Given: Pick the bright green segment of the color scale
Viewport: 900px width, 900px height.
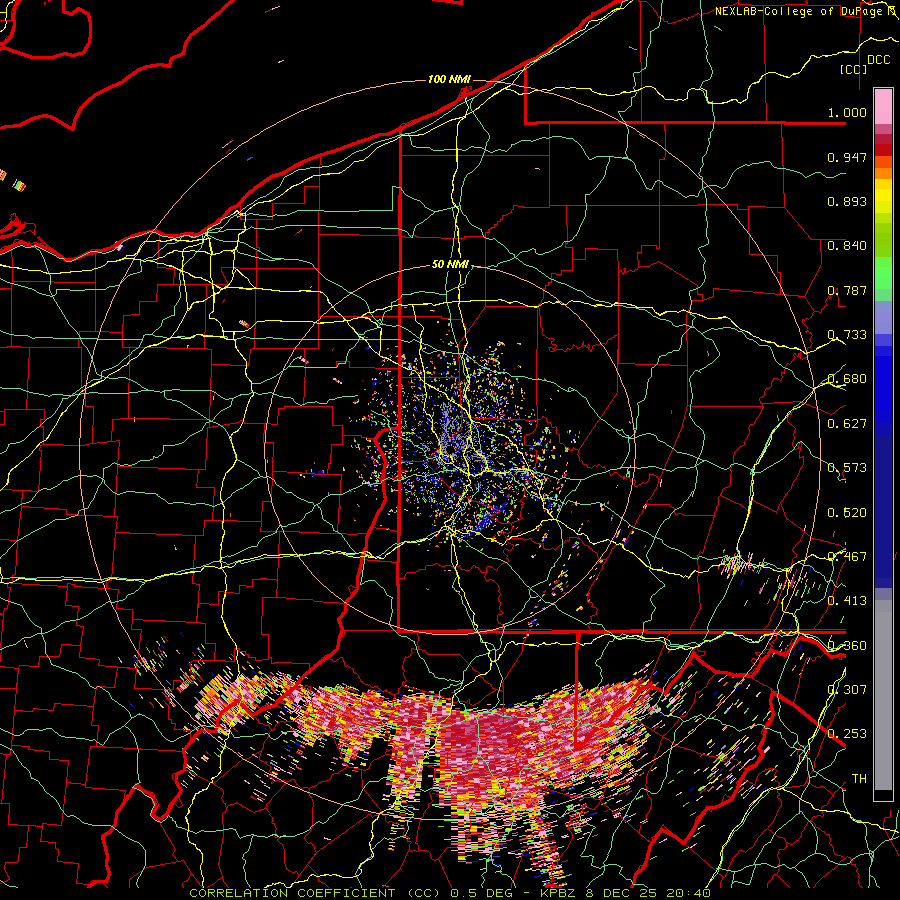Looking at the screenshot, I should tap(883, 273).
